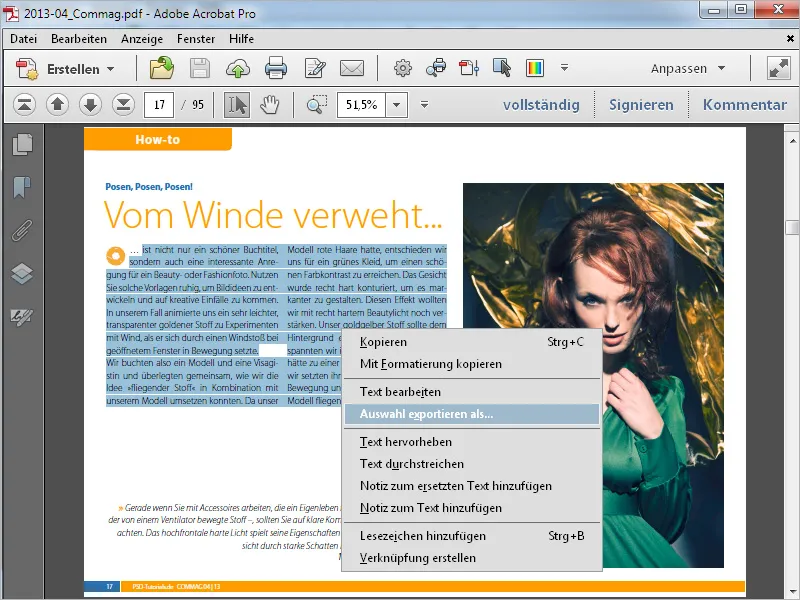Click the page number field showing 17

(159, 105)
